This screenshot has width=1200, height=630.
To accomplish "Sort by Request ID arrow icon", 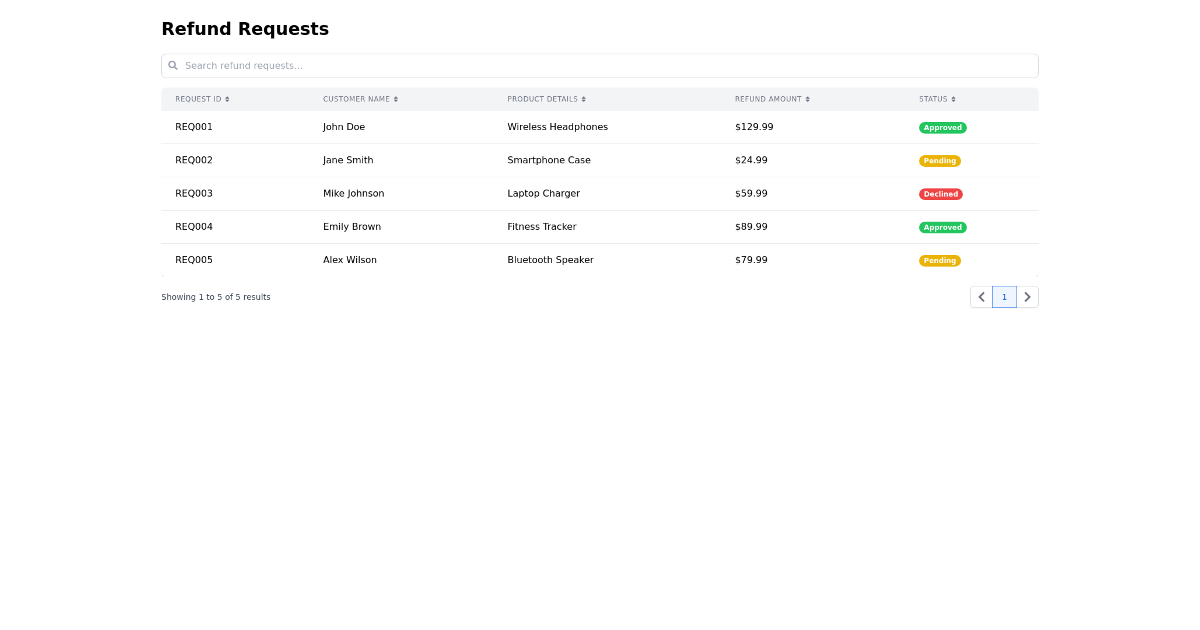I will point(227,99).
